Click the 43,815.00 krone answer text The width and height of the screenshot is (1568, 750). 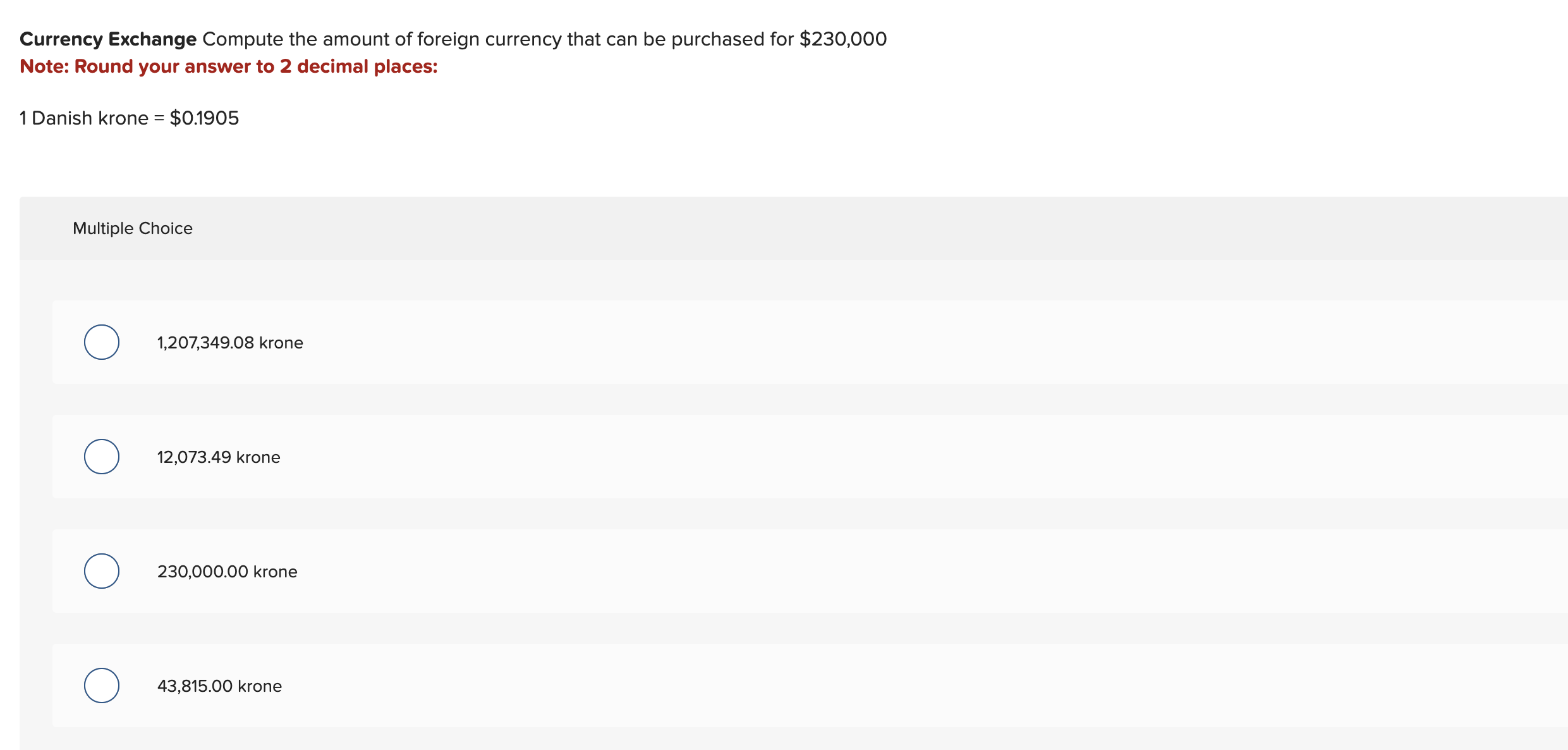(x=219, y=685)
